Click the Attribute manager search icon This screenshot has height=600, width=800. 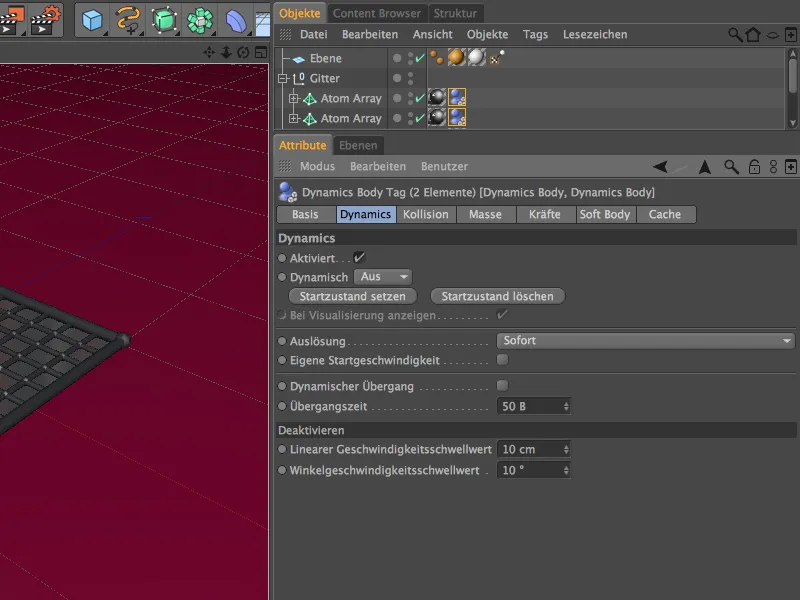[731, 166]
